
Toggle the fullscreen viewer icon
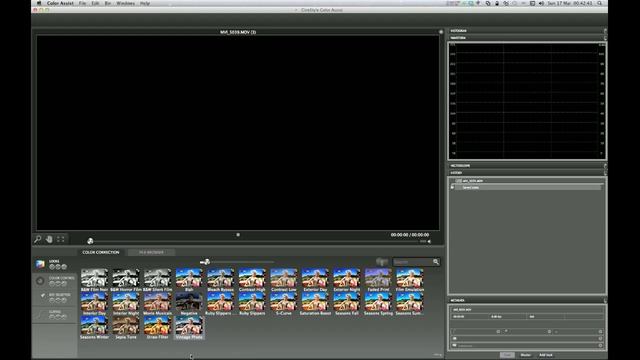60,239
